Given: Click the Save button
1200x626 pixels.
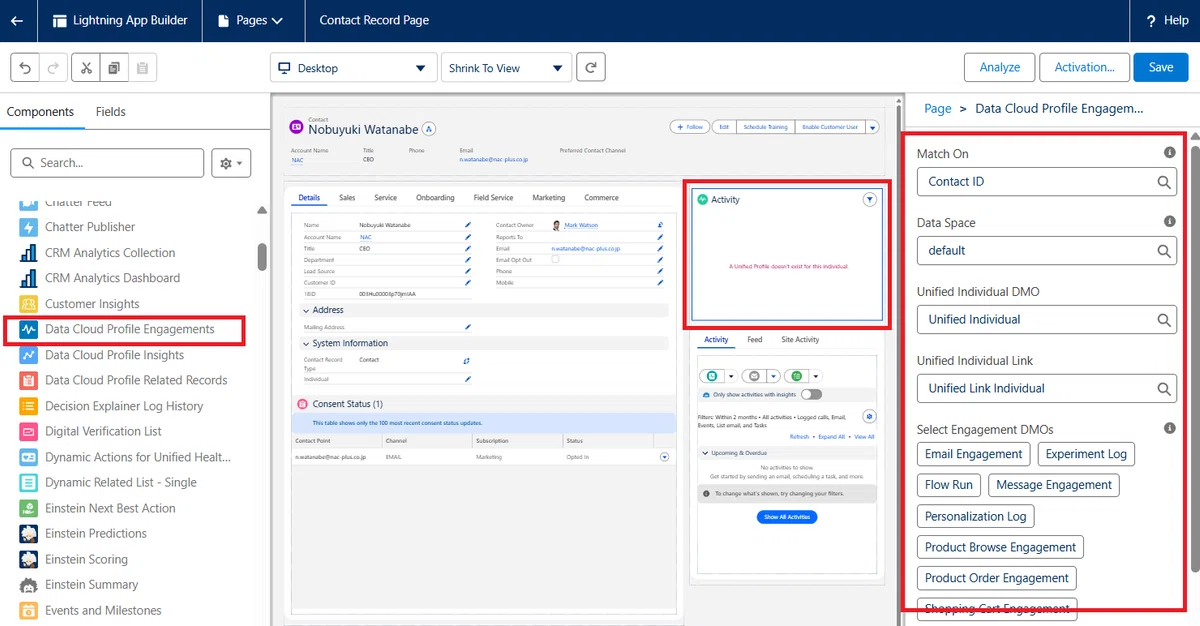Looking at the screenshot, I should (1161, 67).
